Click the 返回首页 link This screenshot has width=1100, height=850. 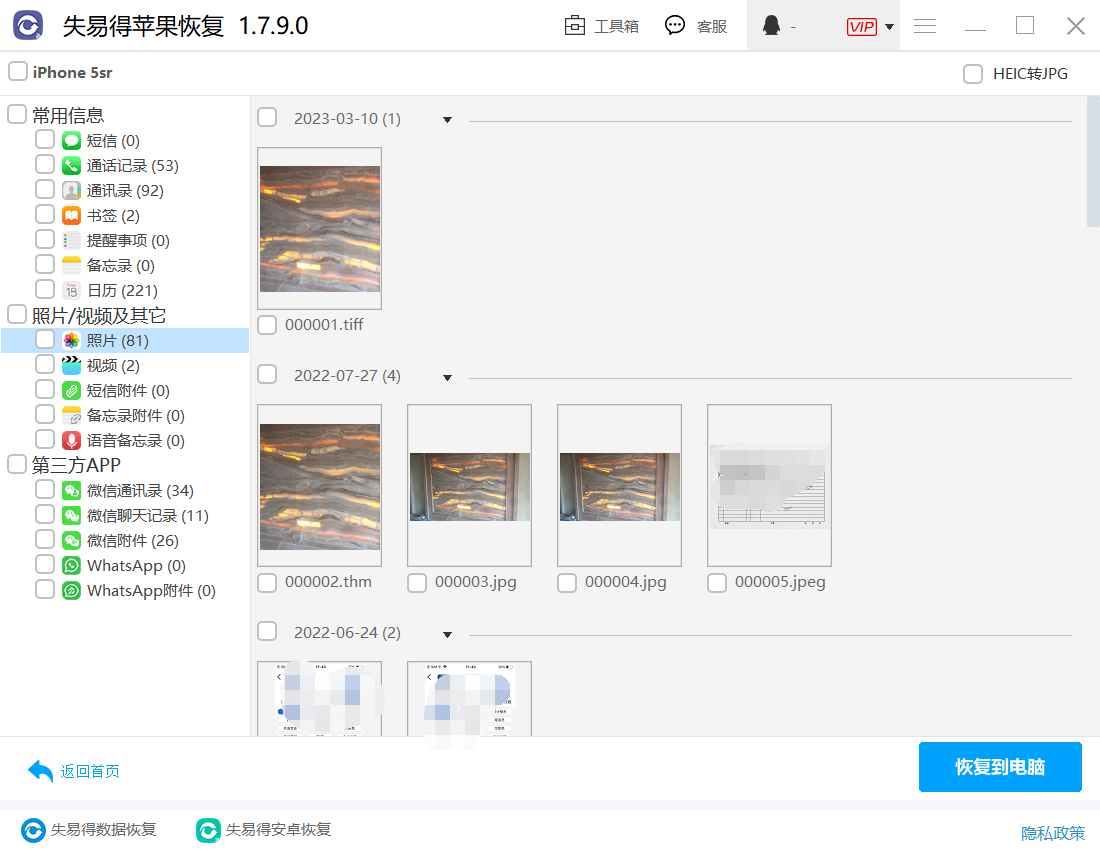89,771
